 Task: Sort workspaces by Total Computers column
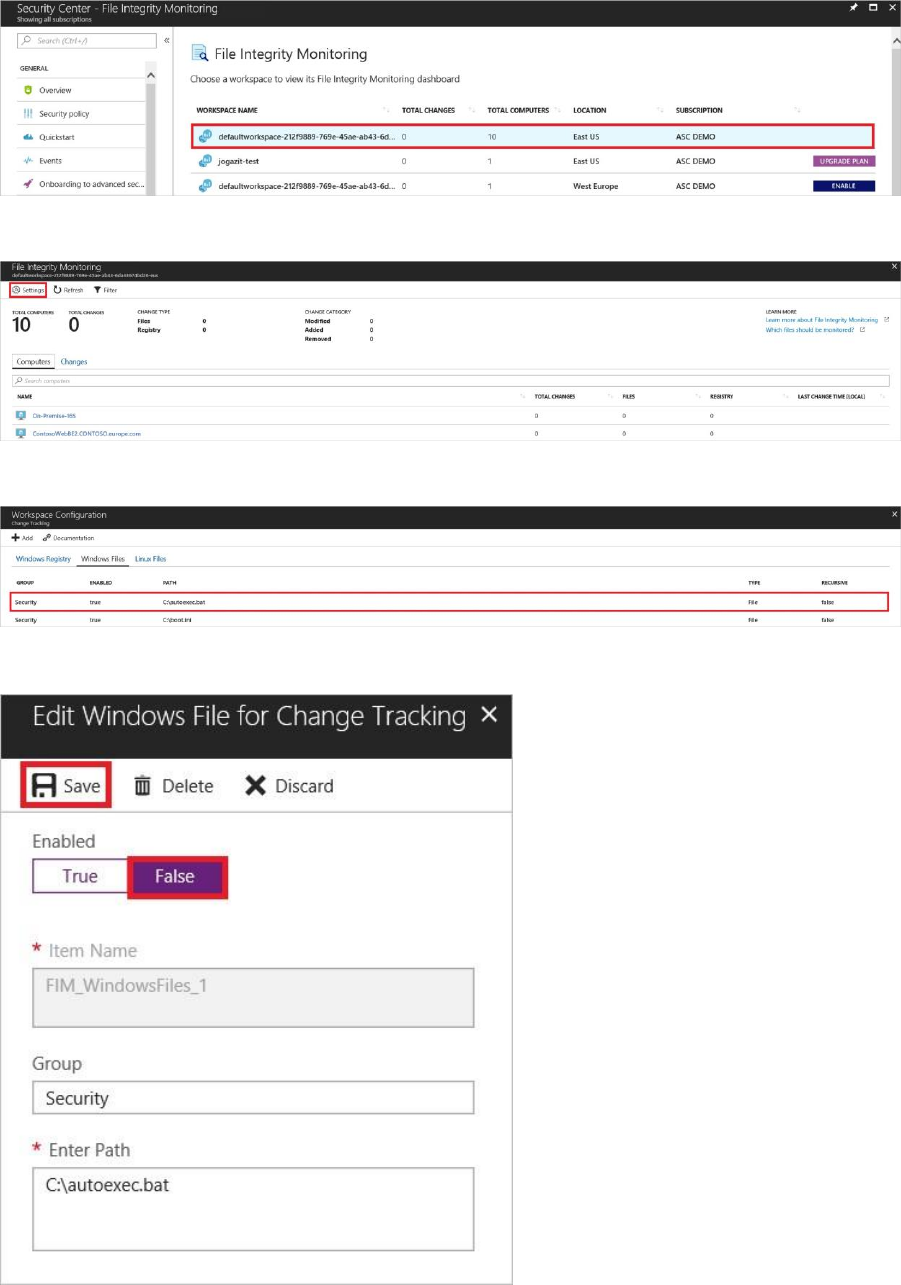point(516,110)
